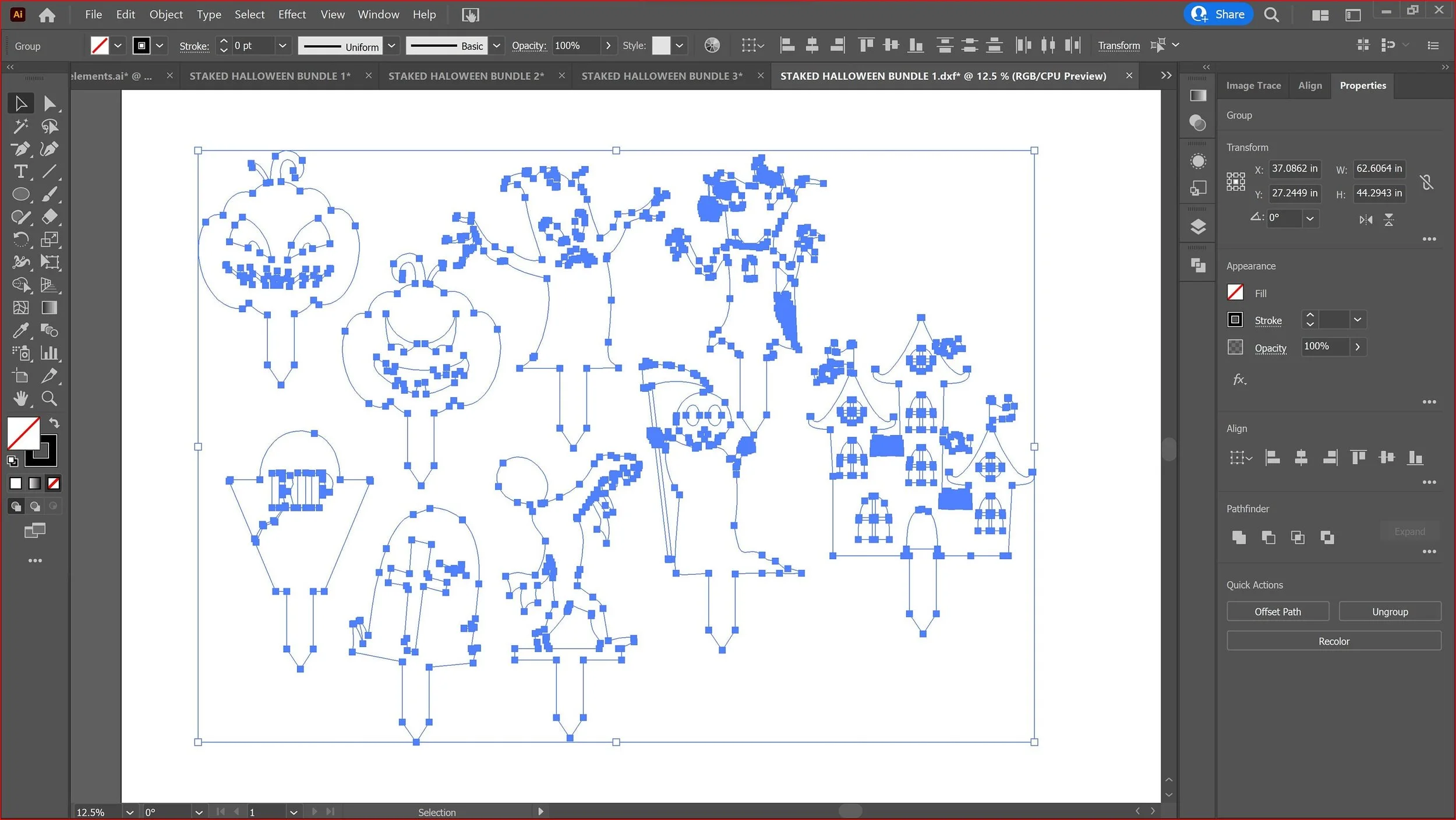Image resolution: width=1456 pixels, height=820 pixels.
Task: Edit the width field 62.6064 in
Action: tap(1379, 169)
